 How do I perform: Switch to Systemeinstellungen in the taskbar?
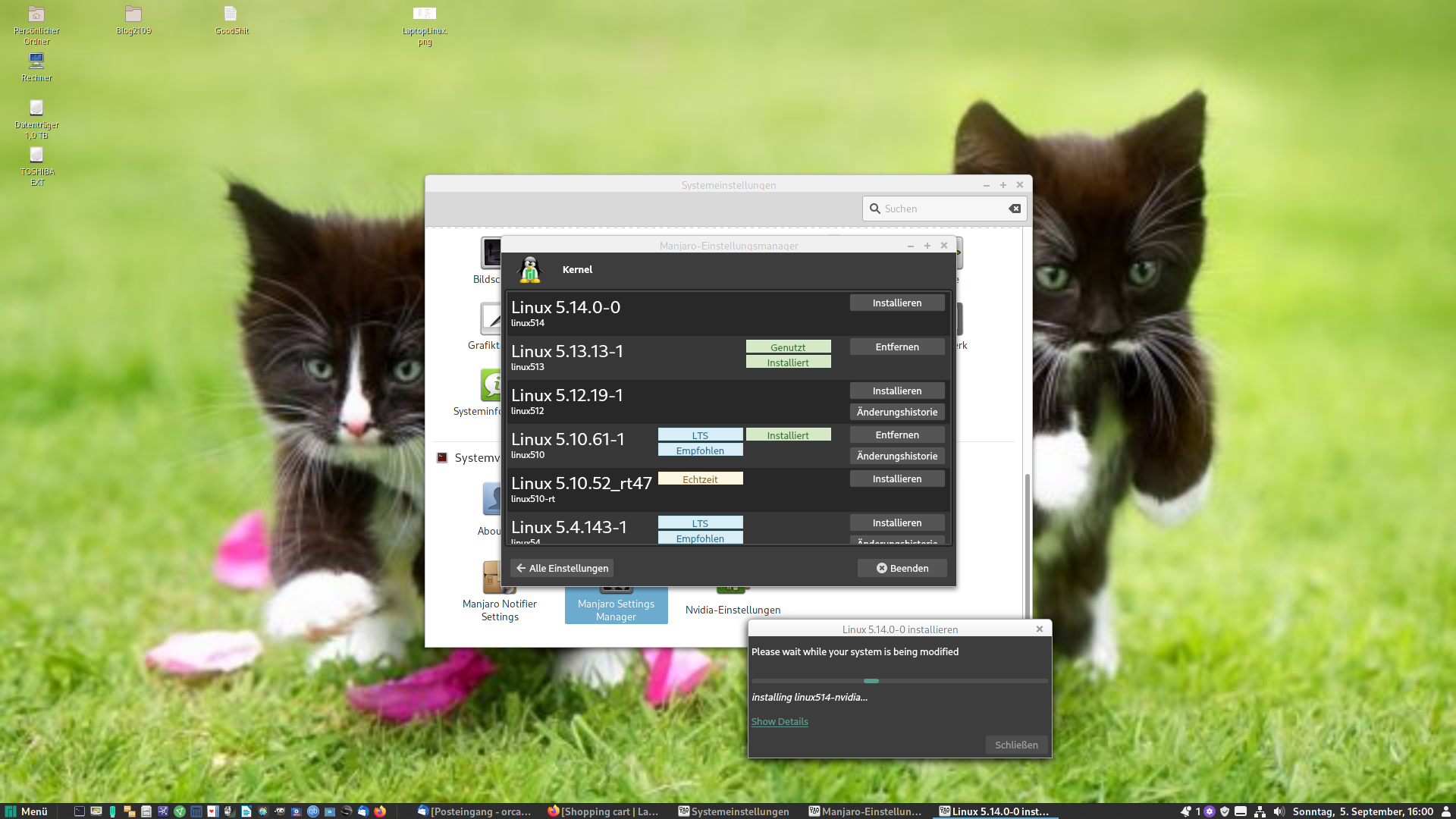(x=734, y=811)
